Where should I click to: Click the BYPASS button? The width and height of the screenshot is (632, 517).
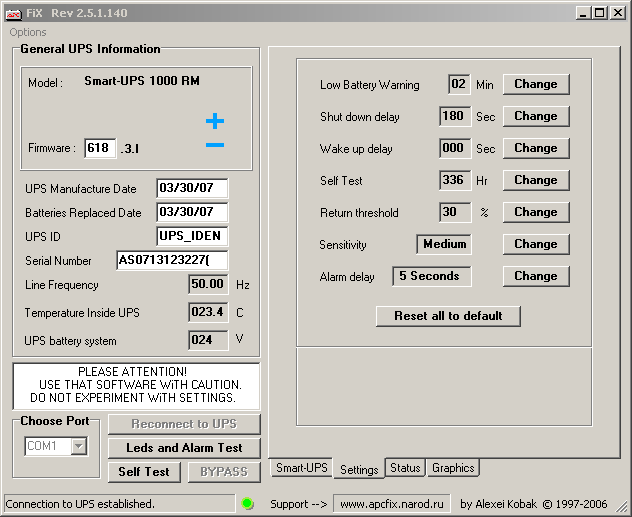[224, 472]
